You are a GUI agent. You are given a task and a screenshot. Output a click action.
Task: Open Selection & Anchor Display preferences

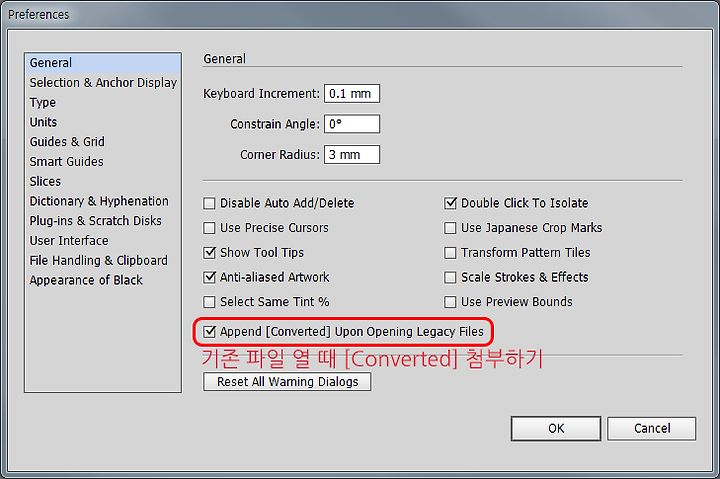pos(103,83)
